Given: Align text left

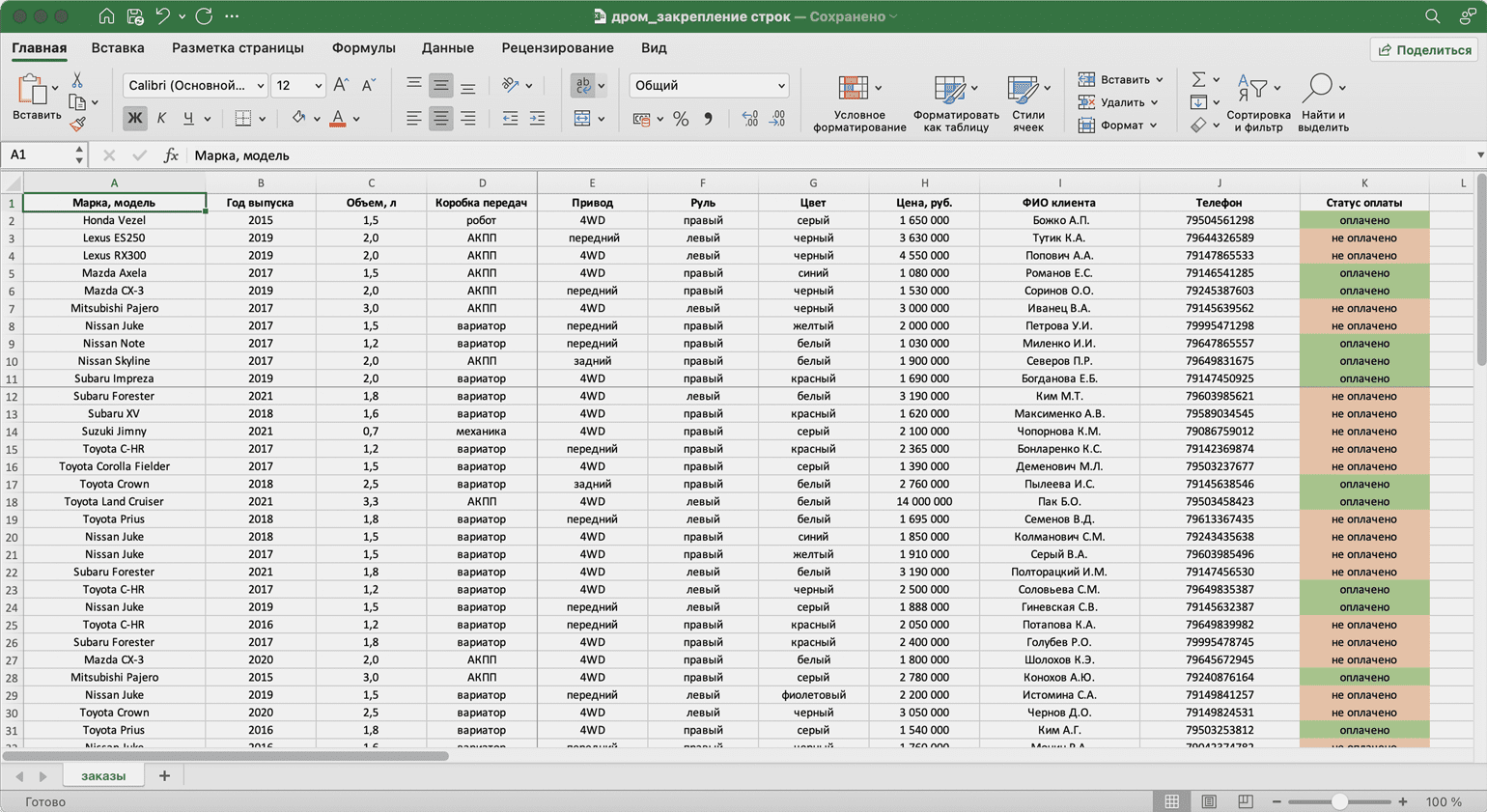Looking at the screenshot, I should coord(413,118).
